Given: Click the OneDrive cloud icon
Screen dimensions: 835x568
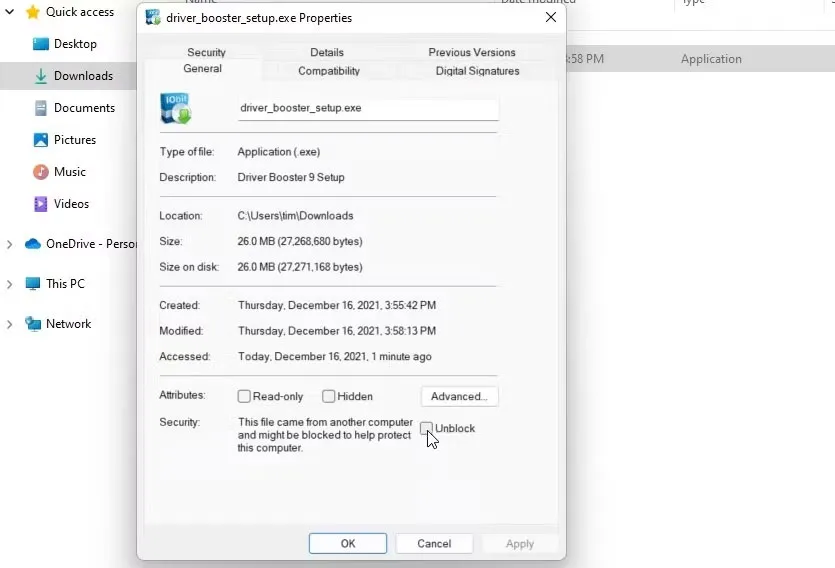Looking at the screenshot, I should [x=33, y=244].
